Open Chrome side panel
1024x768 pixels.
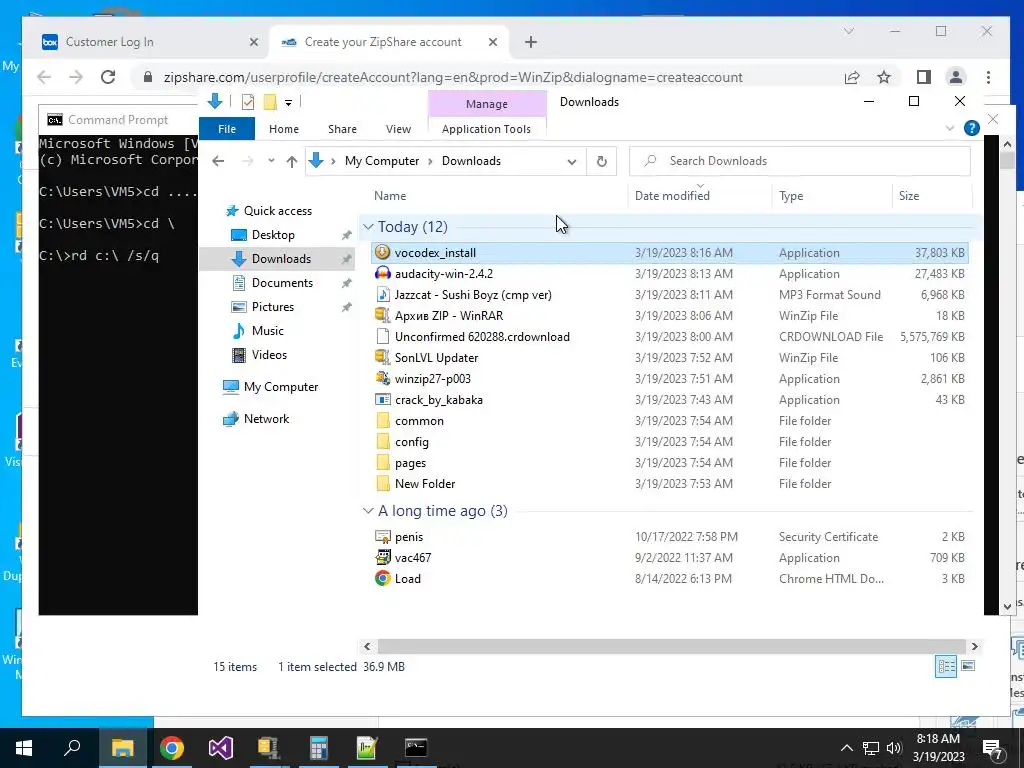[923, 77]
